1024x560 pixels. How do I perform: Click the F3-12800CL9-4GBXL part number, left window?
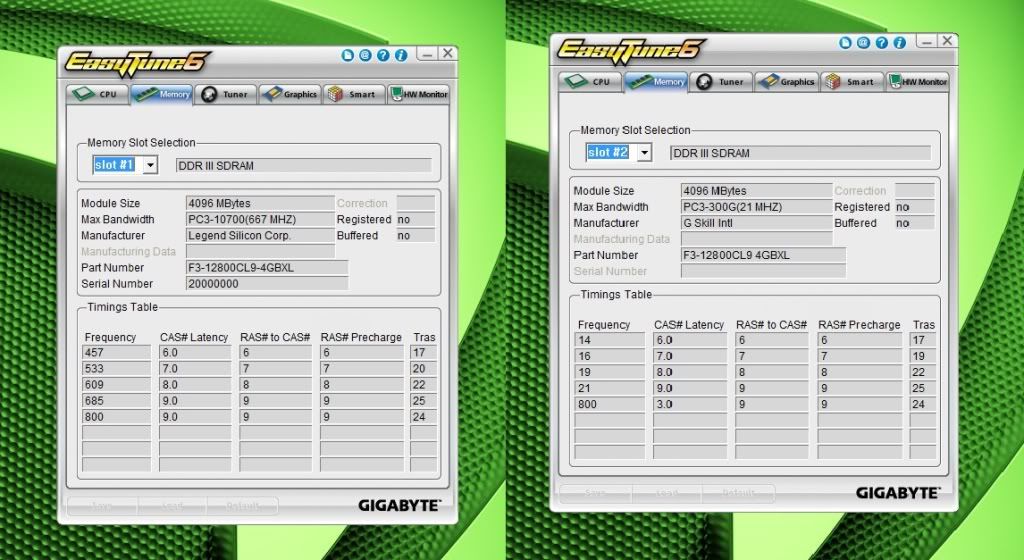pos(266,268)
